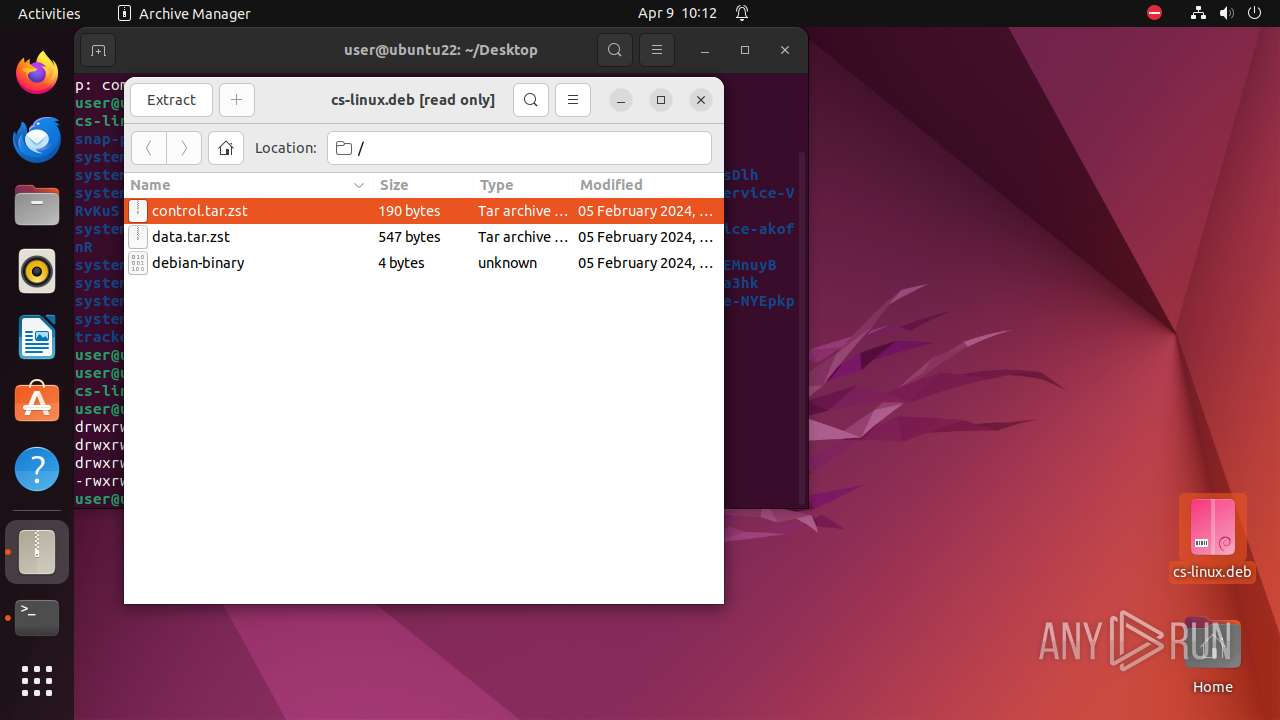Click the Extract button
Image resolution: width=1280 pixels, height=720 pixels.
point(171,100)
